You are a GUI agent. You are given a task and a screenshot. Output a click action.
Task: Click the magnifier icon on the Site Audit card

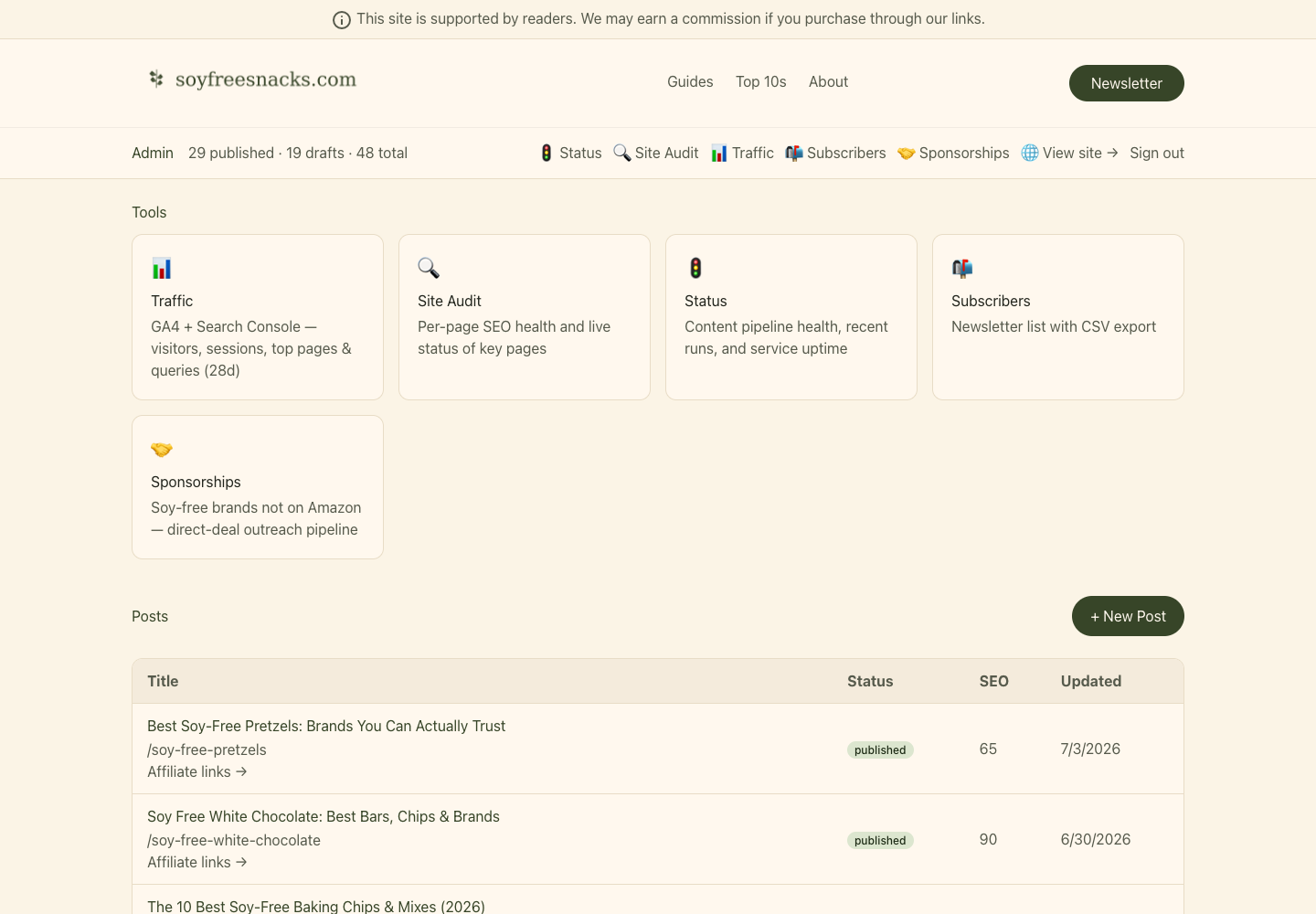[x=429, y=268]
